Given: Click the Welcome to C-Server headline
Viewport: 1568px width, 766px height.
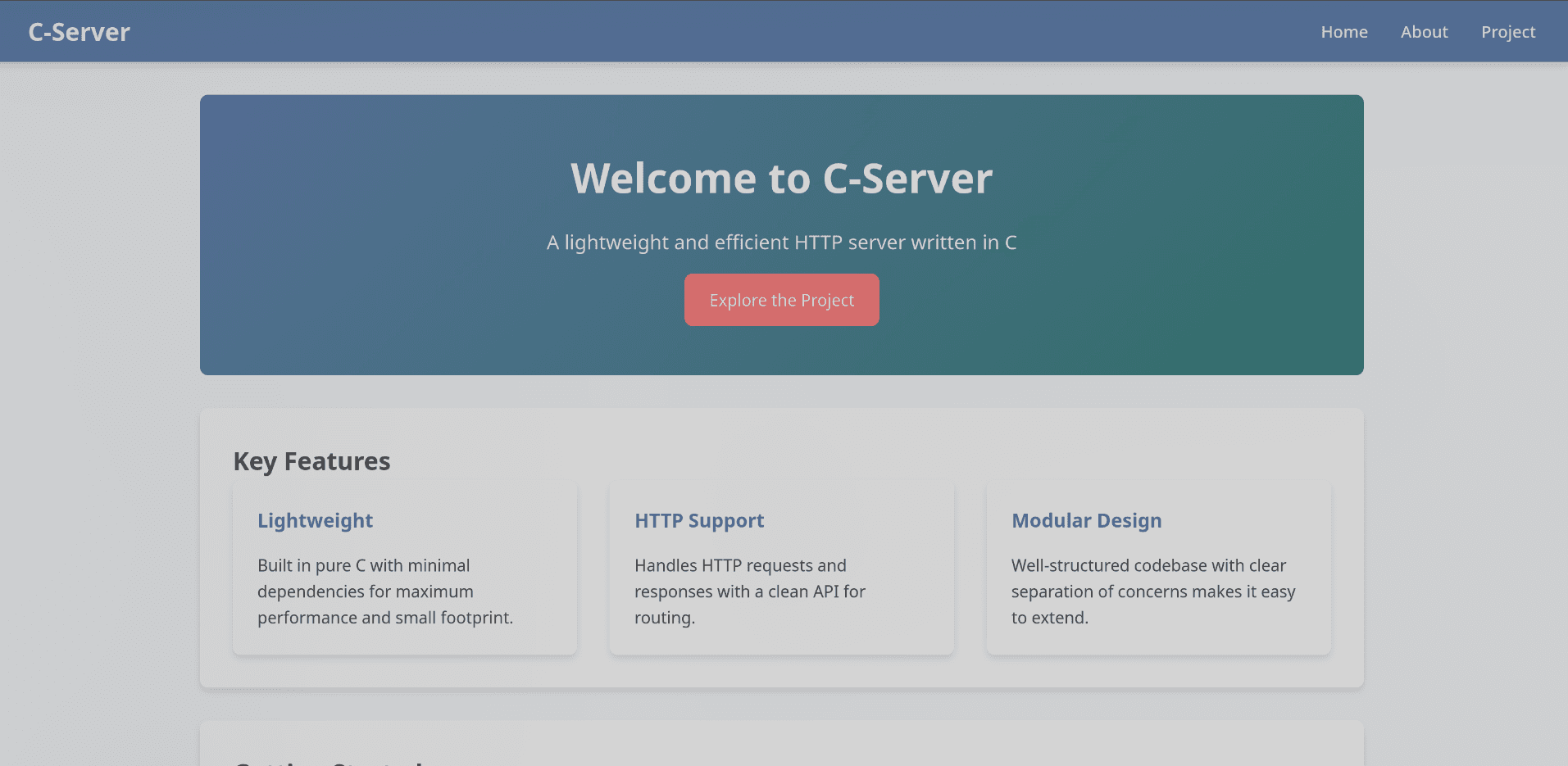Looking at the screenshot, I should coord(781,179).
